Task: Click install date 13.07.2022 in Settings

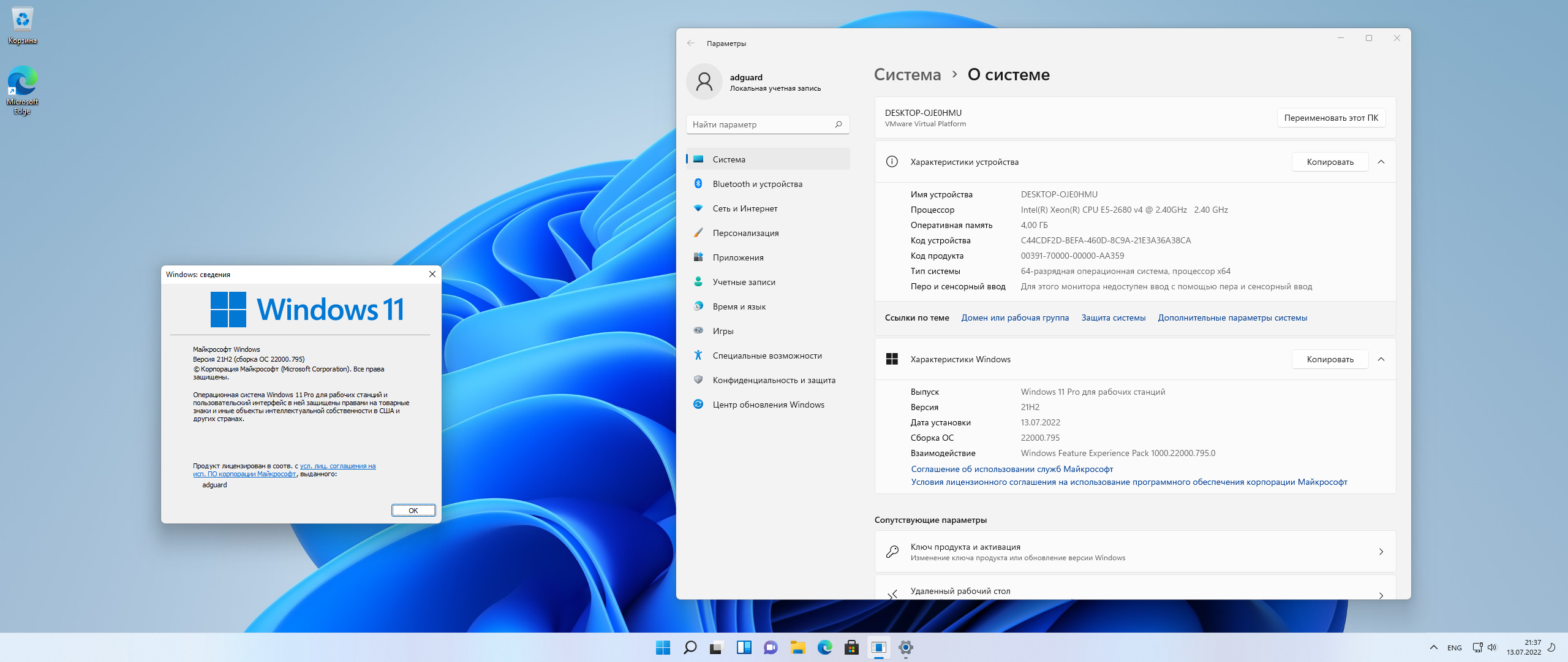Action: point(1040,422)
